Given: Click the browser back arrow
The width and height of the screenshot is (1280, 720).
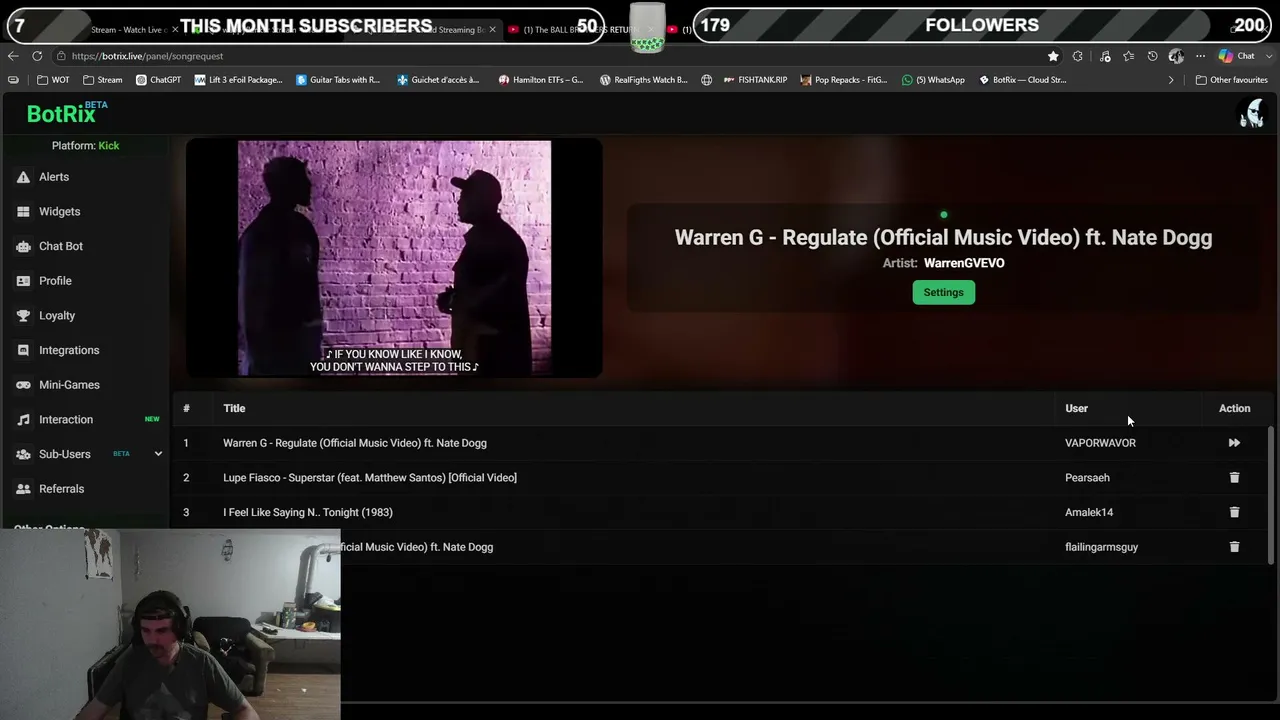Looking at the screenshot, I should (x=13, y=56).
